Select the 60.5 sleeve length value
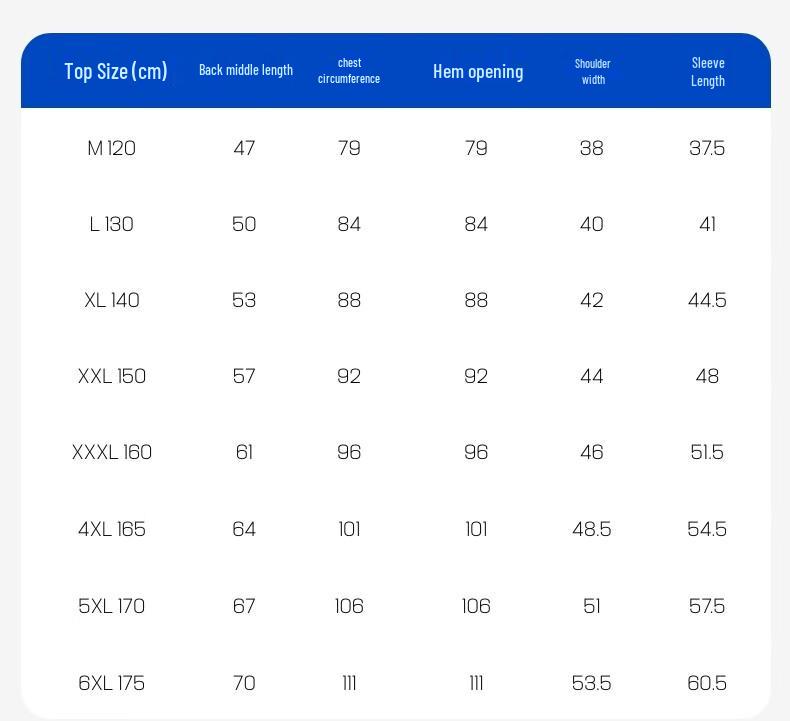Image resolution: width=790 pixels, height=721 pixels. 707,683
